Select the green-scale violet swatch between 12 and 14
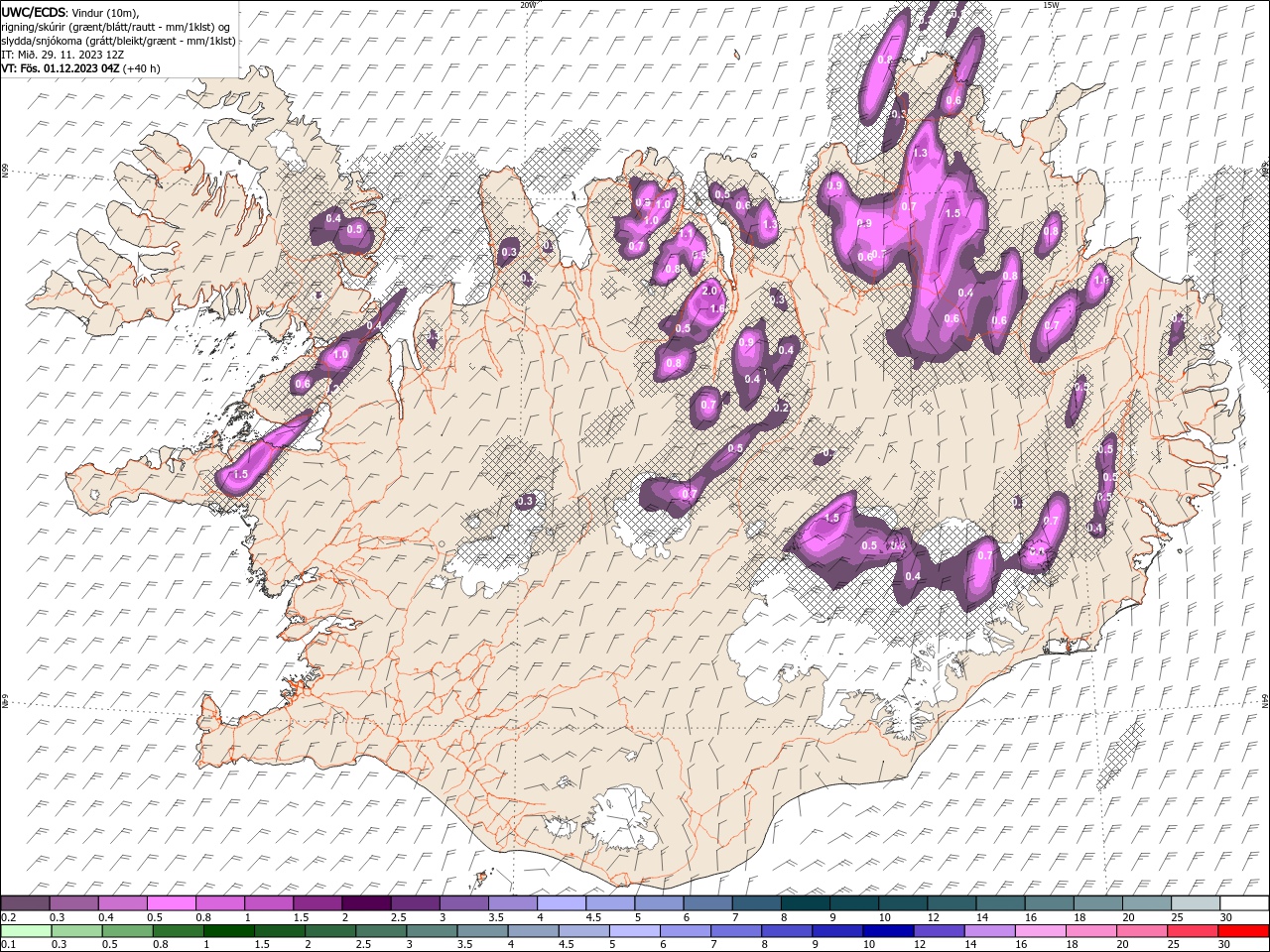Image resolution: width=1270 pixels, height=952 pixels. click(937, 931)
